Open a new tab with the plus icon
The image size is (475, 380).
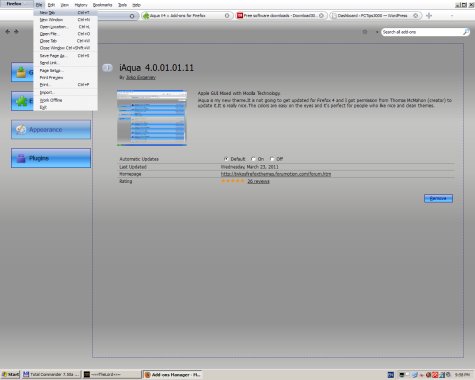(429, 16)
